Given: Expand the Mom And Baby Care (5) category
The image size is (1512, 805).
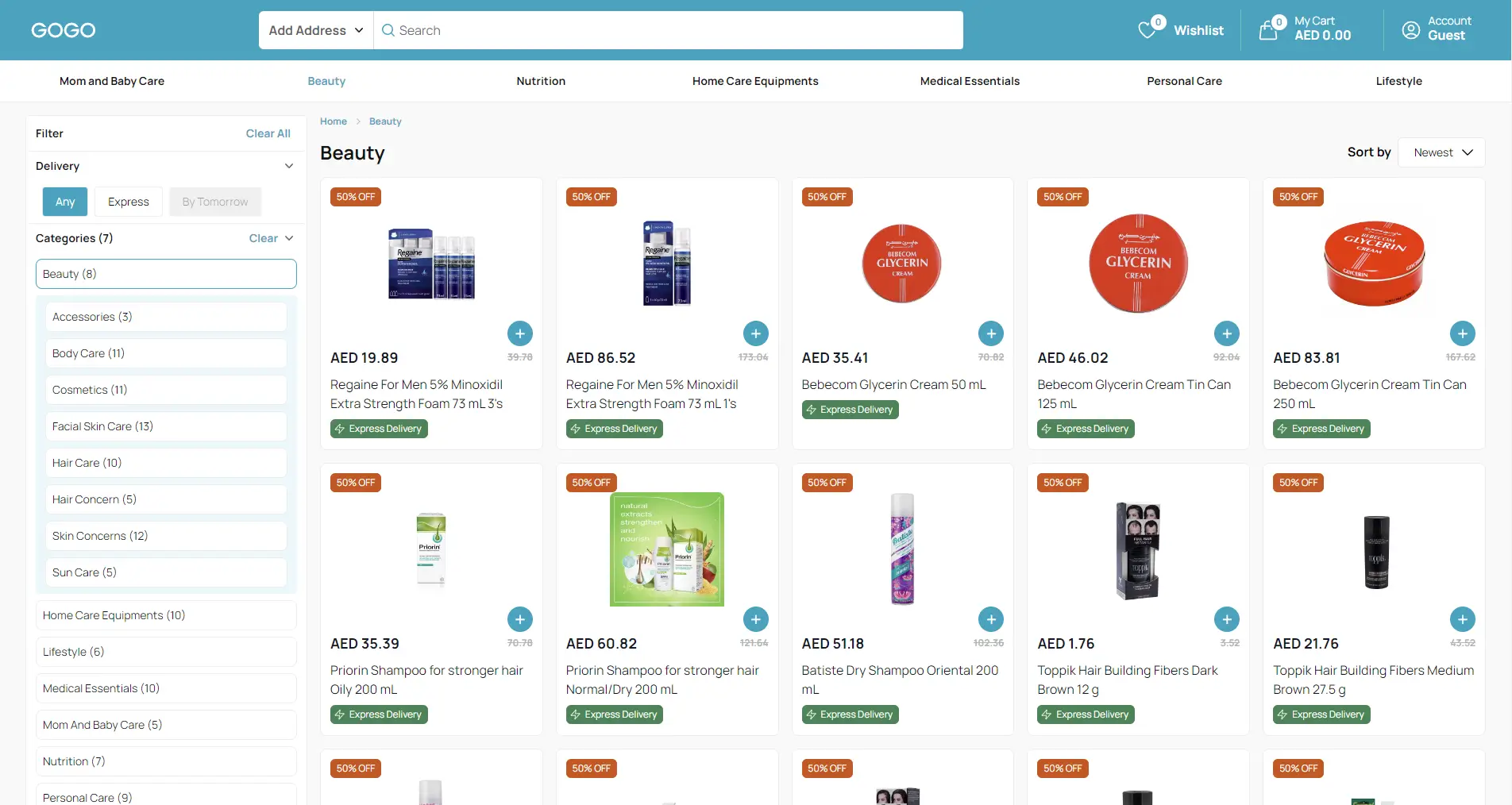Looking at the screenshot, I should click(166, 725).
